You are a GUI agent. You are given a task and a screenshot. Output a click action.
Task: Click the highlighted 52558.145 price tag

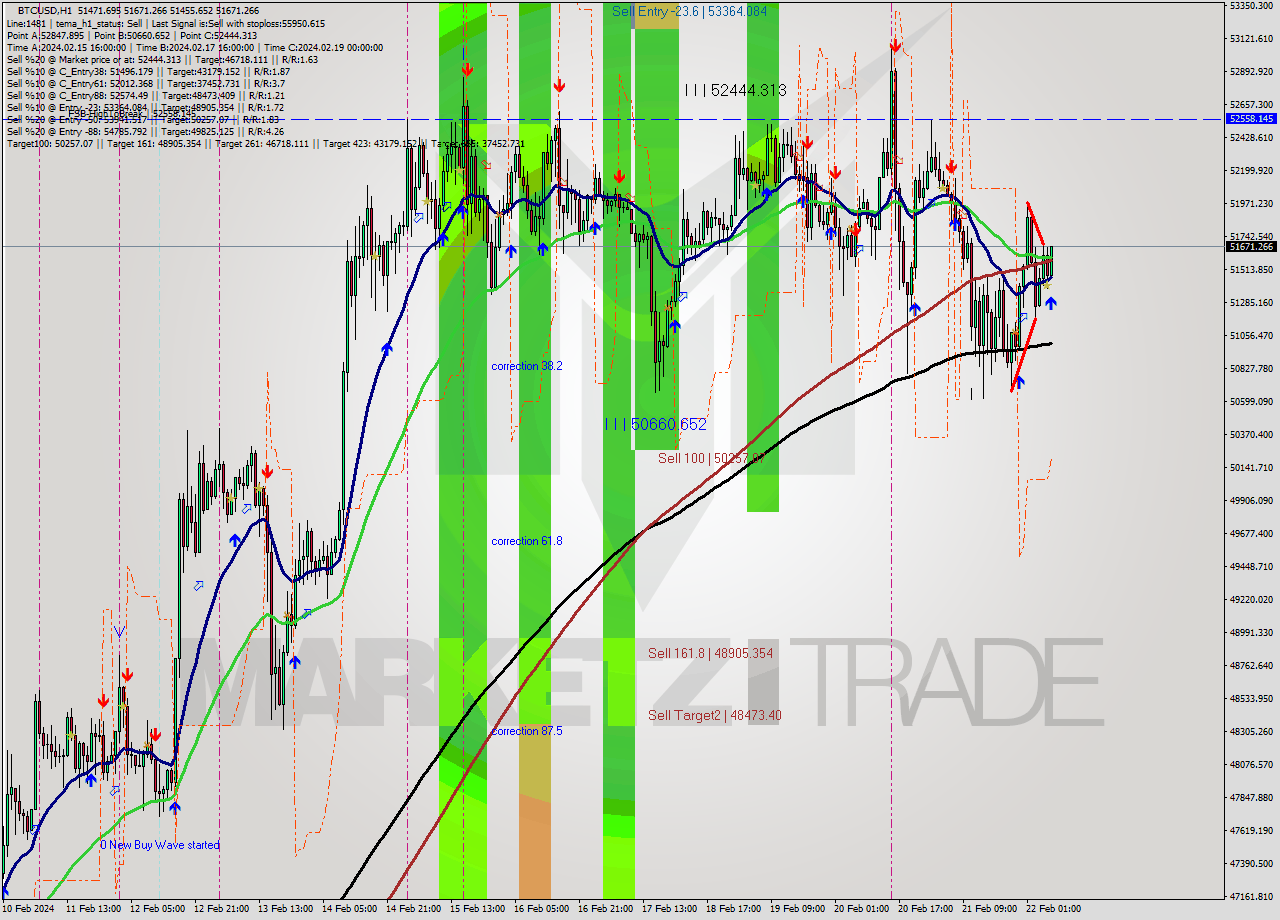[1251, 118]
